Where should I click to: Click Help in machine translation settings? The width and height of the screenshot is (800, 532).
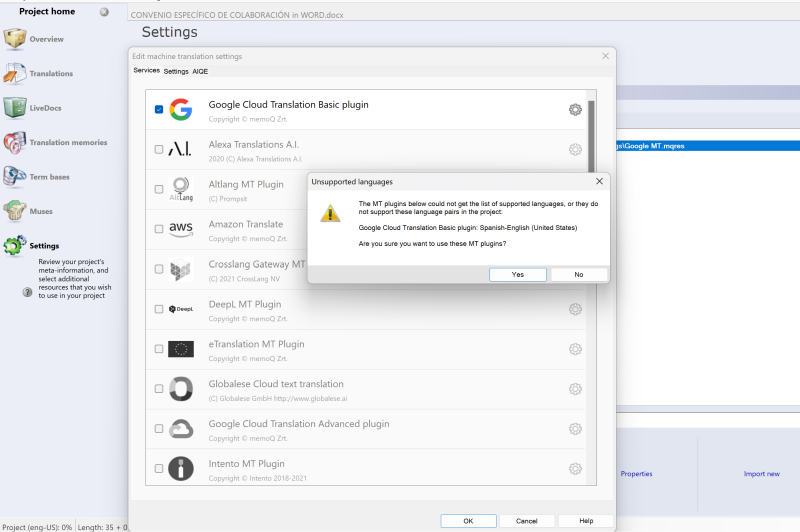coord(586,521)
